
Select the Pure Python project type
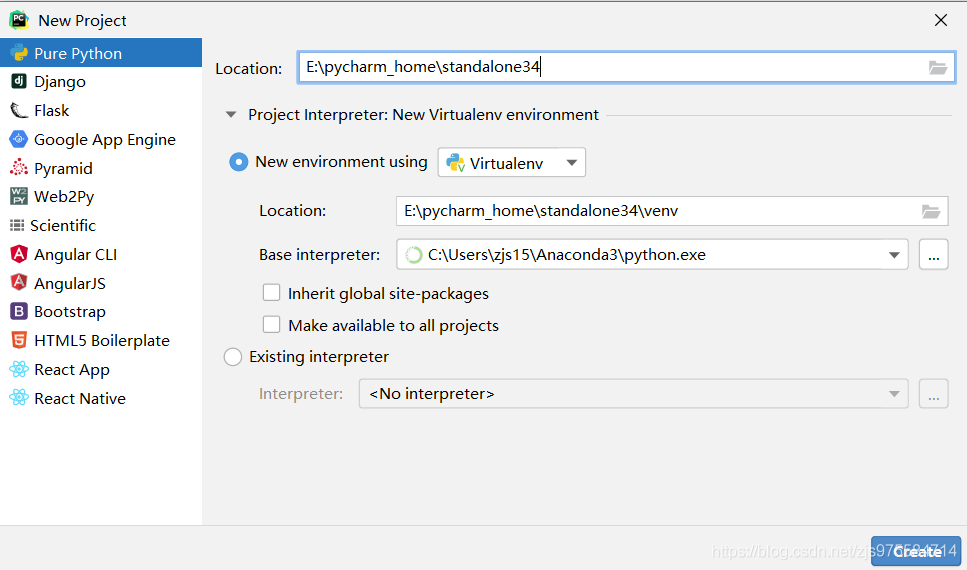(101, 53)
